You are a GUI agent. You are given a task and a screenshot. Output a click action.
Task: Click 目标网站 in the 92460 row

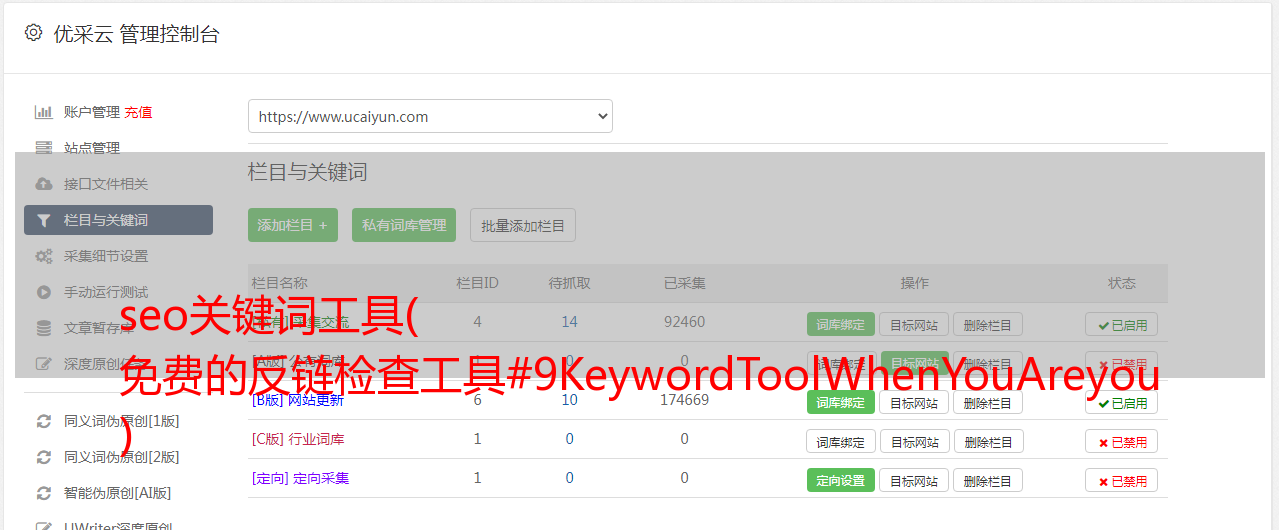click(914, 324)
